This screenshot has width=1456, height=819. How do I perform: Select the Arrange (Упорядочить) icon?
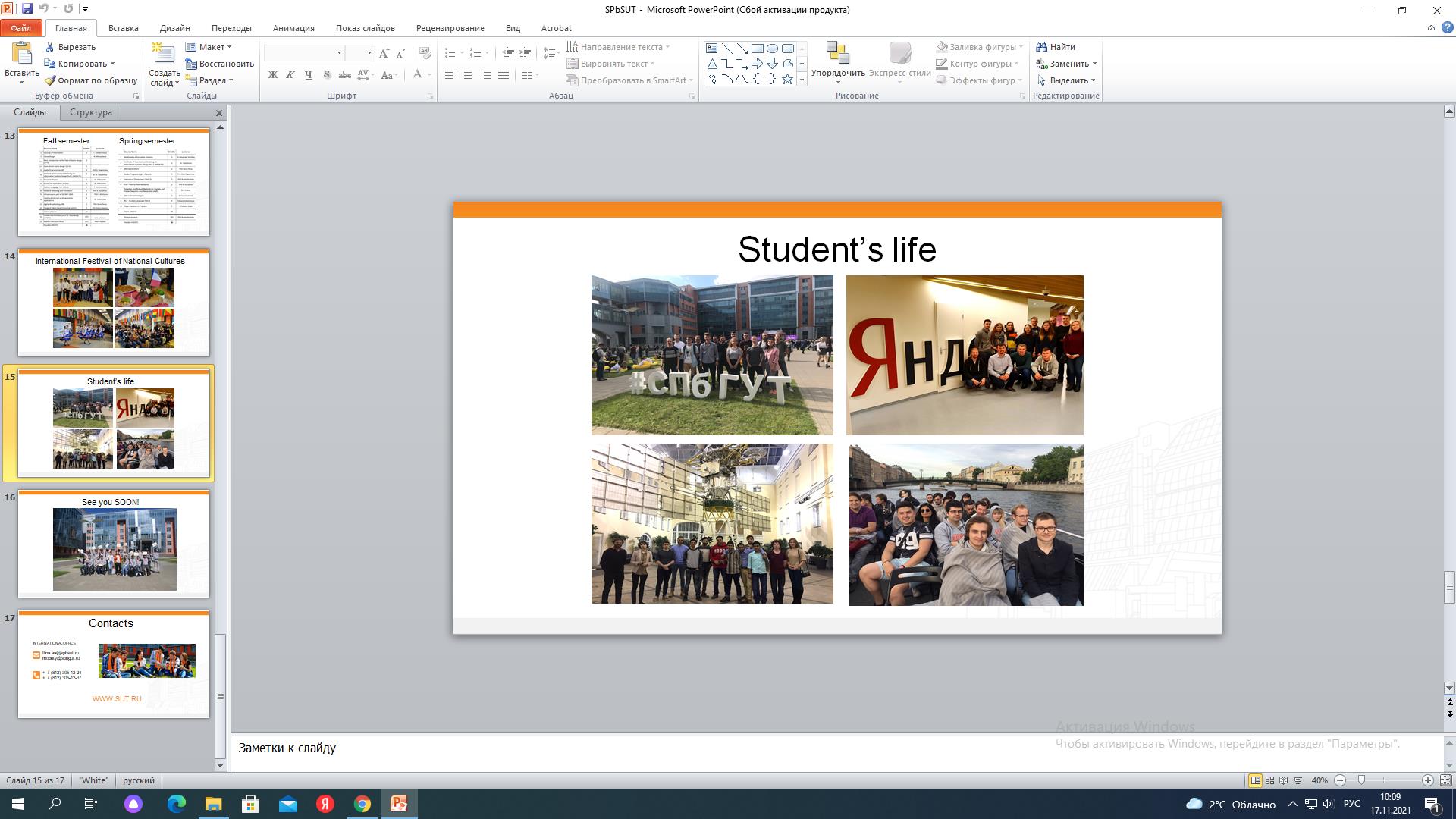point(837,53)
